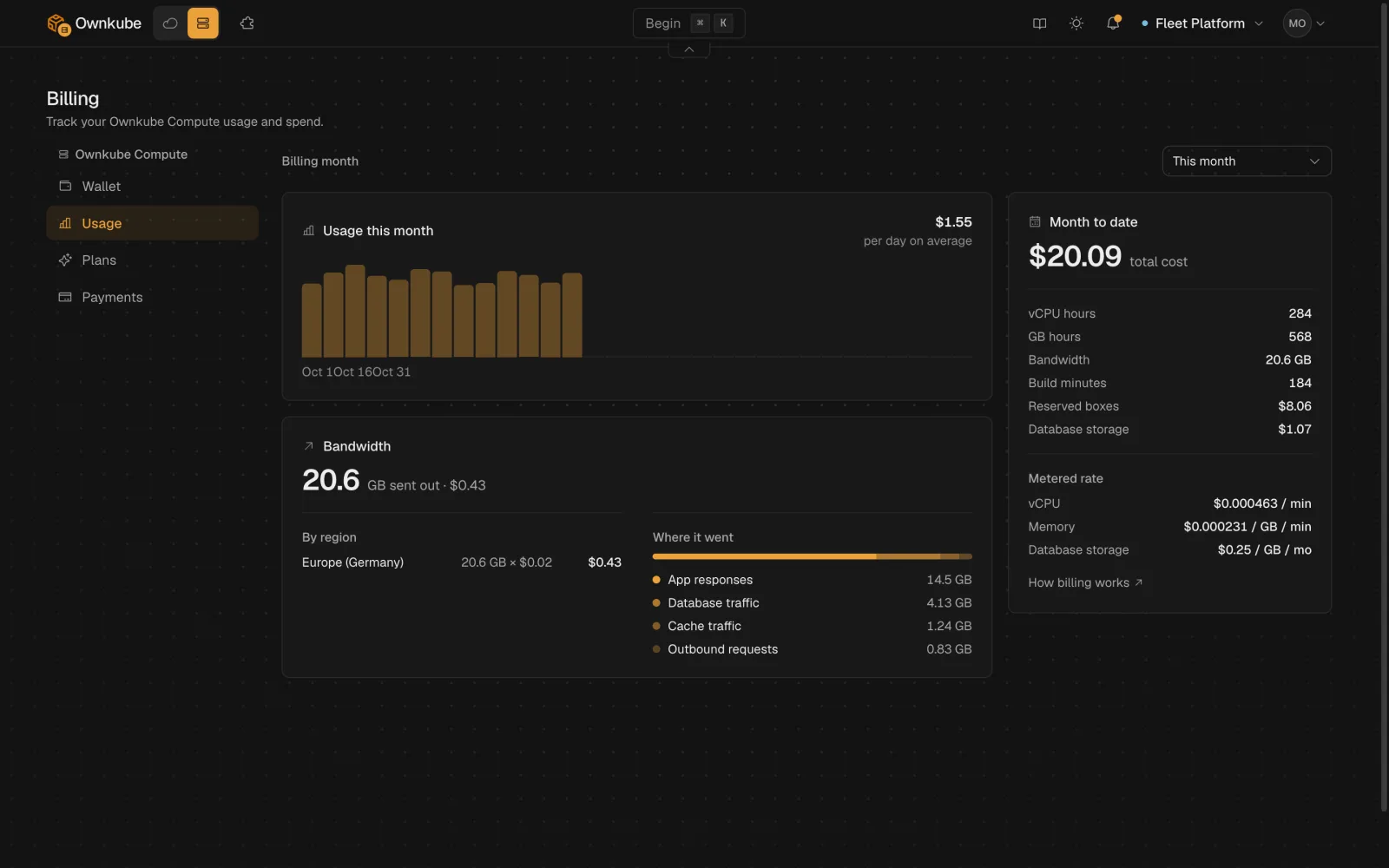Click the Ownkube logo icon
Viewport: 1389px width, 868px height.
[x=58, y=24]
